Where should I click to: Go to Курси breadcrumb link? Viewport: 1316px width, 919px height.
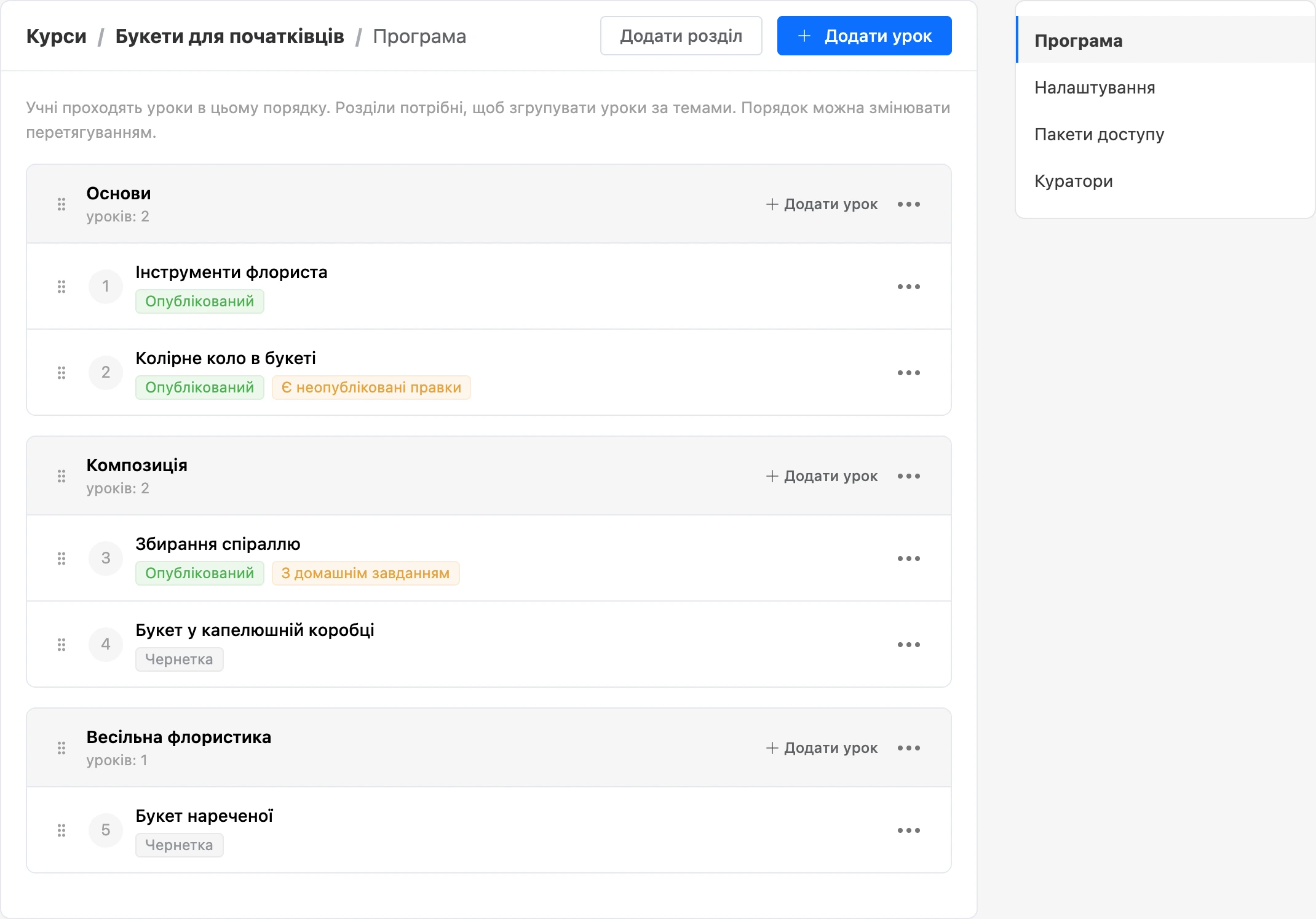pyautogui.click(x=57, y=36)
